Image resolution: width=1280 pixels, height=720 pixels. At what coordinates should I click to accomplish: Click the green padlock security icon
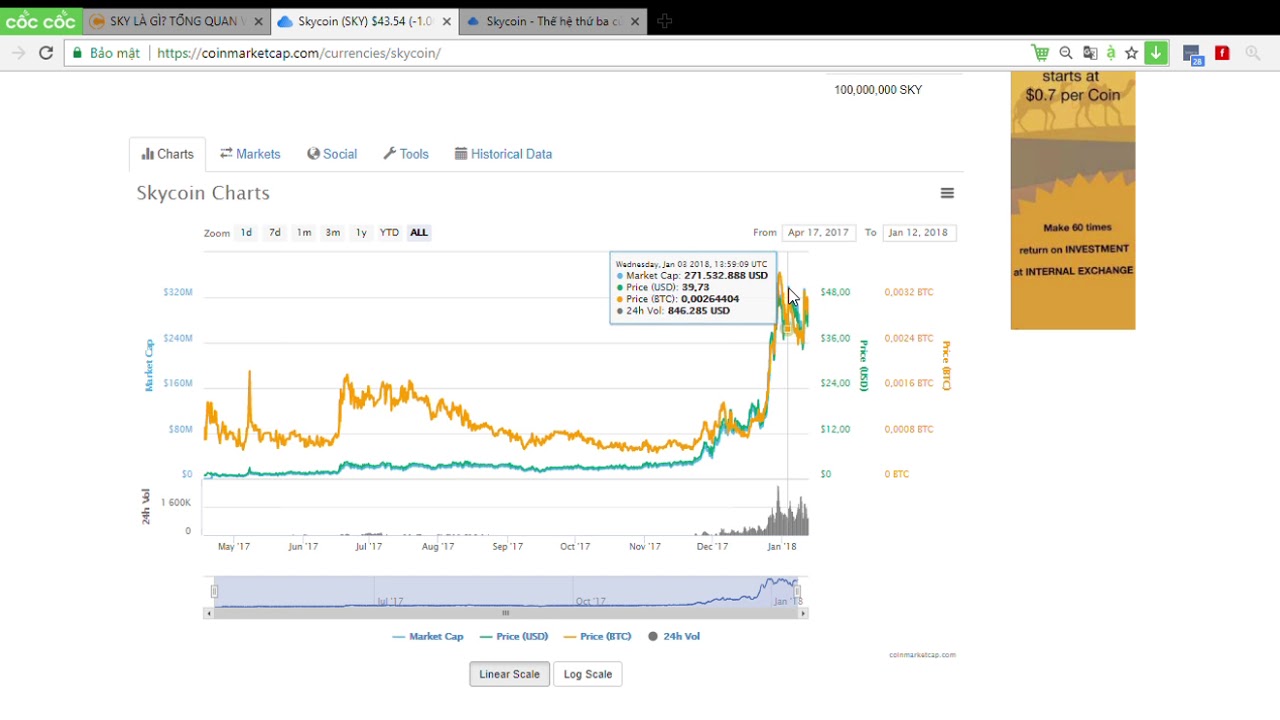pos(77,53)
